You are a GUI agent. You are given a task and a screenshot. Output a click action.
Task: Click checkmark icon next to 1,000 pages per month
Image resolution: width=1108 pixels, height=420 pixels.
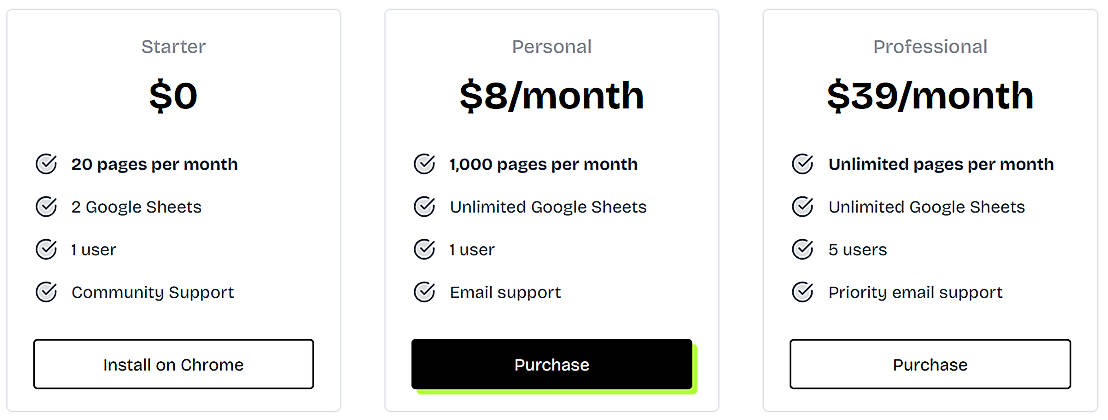tap(424, 164)
